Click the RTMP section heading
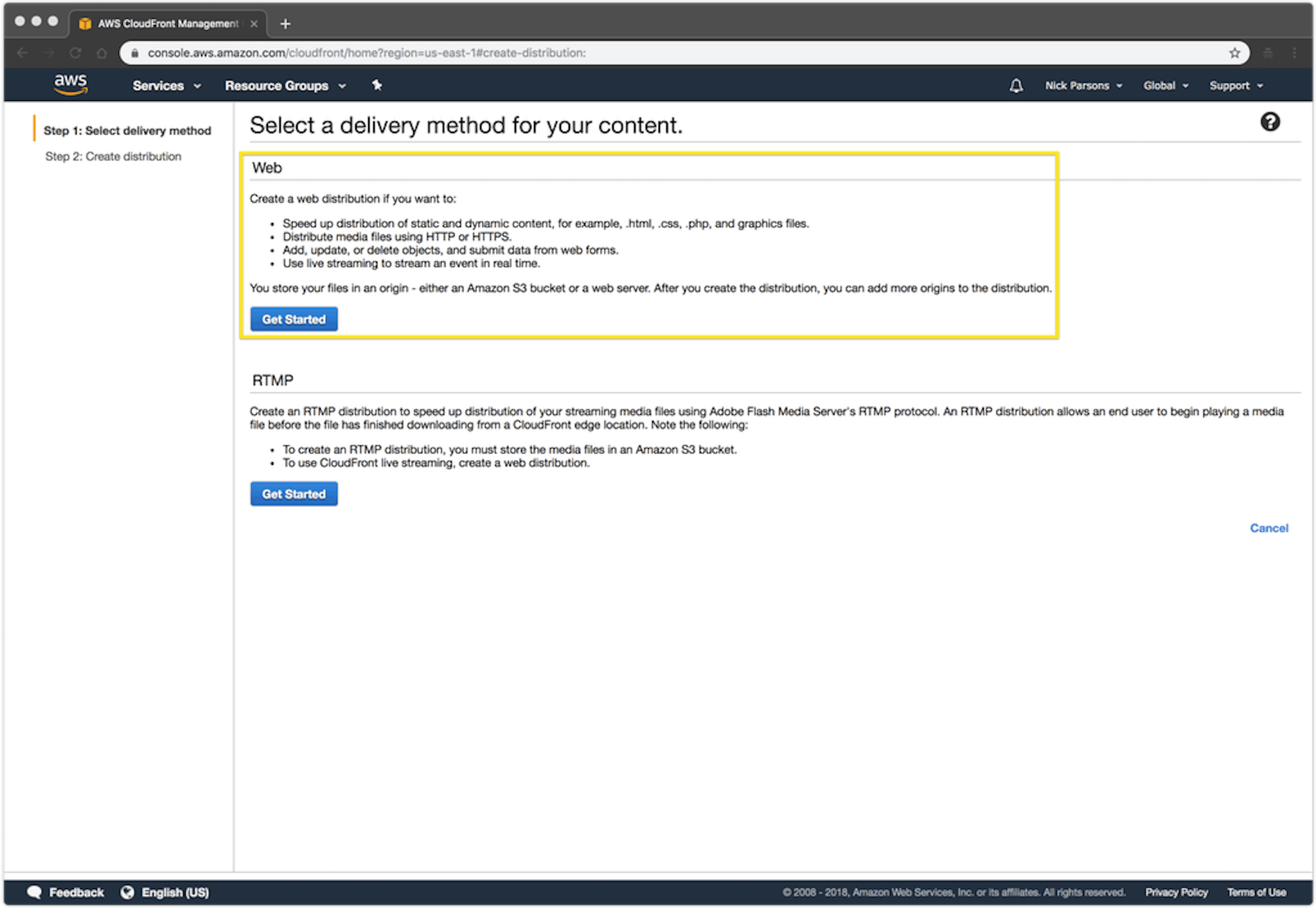This screenshot has height=909, width=1316. pos(273,381)
